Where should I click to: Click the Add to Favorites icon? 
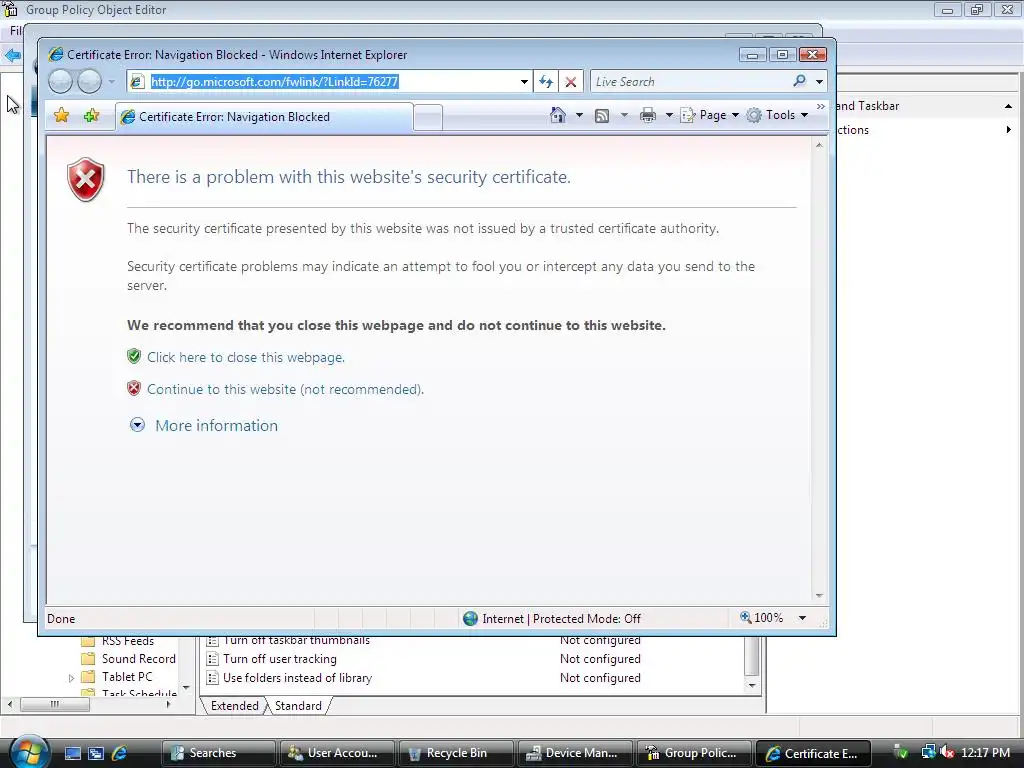coord(91,116)
